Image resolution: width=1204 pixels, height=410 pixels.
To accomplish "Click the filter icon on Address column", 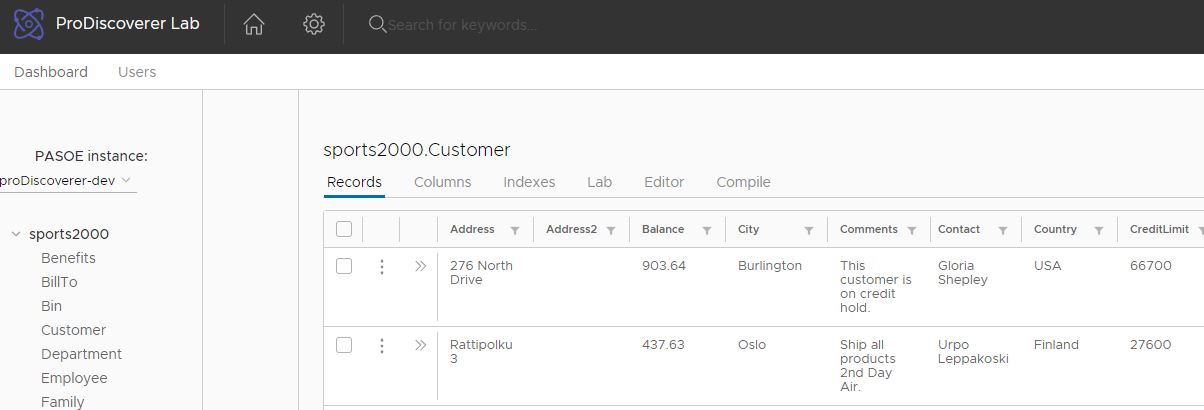I will click(x=515, y=230).
